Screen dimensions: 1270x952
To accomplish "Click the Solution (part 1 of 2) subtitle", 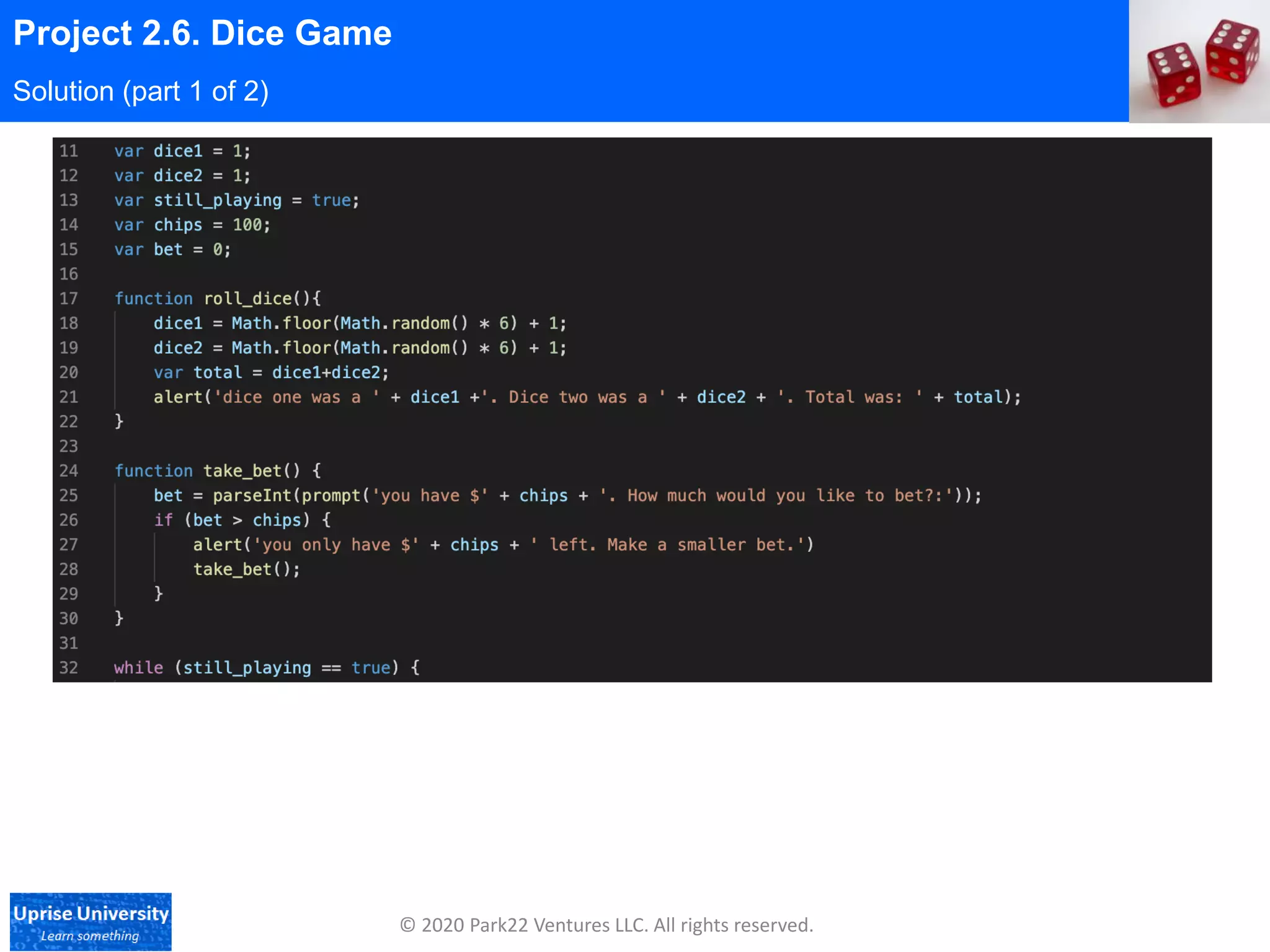I will pyautogui.click(x=141, y=91).
